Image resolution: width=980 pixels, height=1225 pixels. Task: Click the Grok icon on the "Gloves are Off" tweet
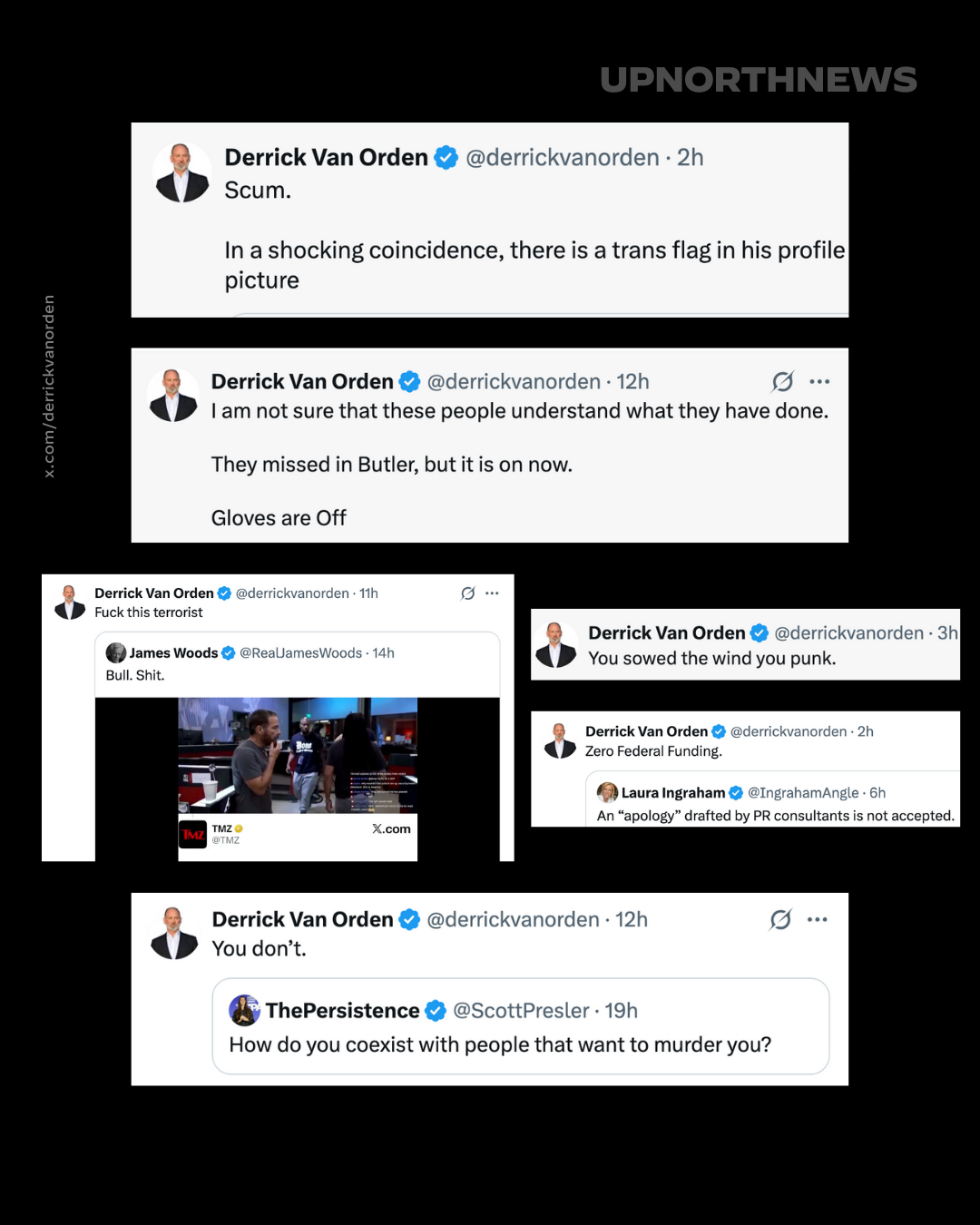pos(782,382)
